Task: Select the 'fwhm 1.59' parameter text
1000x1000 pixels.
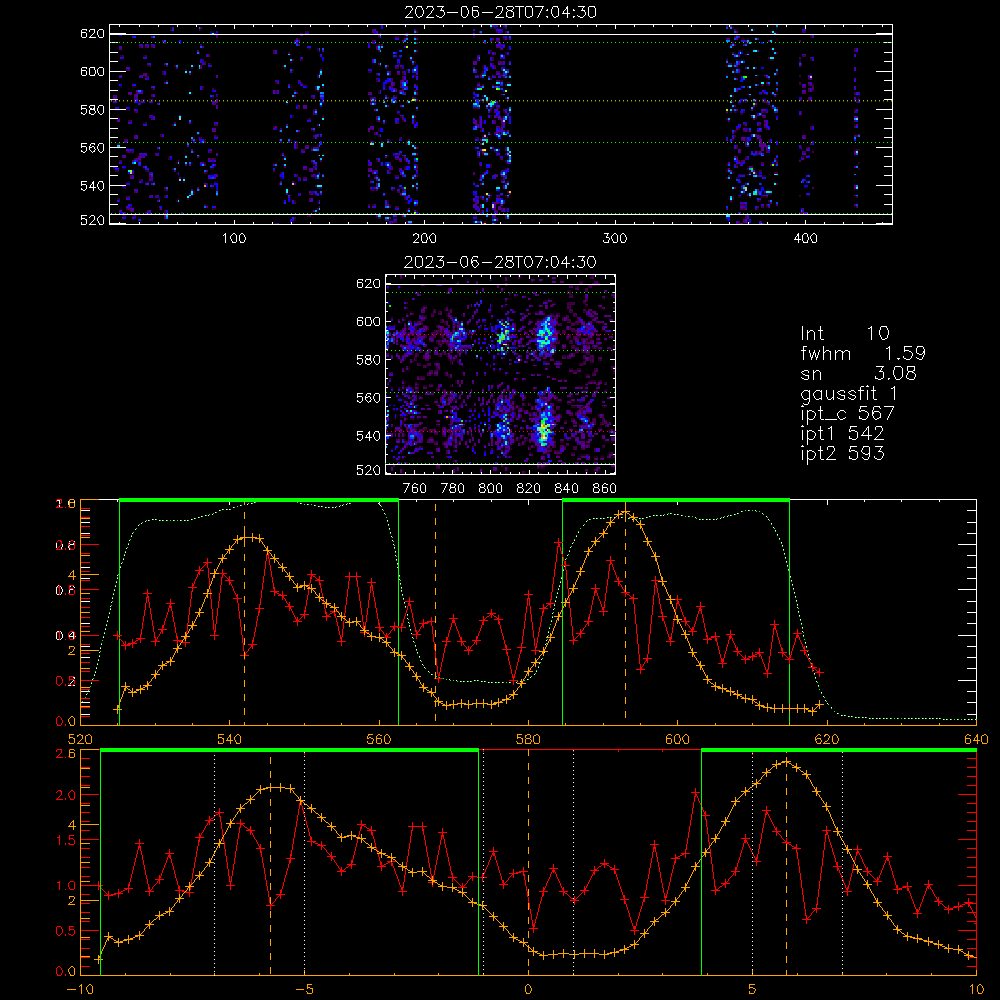Action: pyautogui.click(x=864, y=353)
